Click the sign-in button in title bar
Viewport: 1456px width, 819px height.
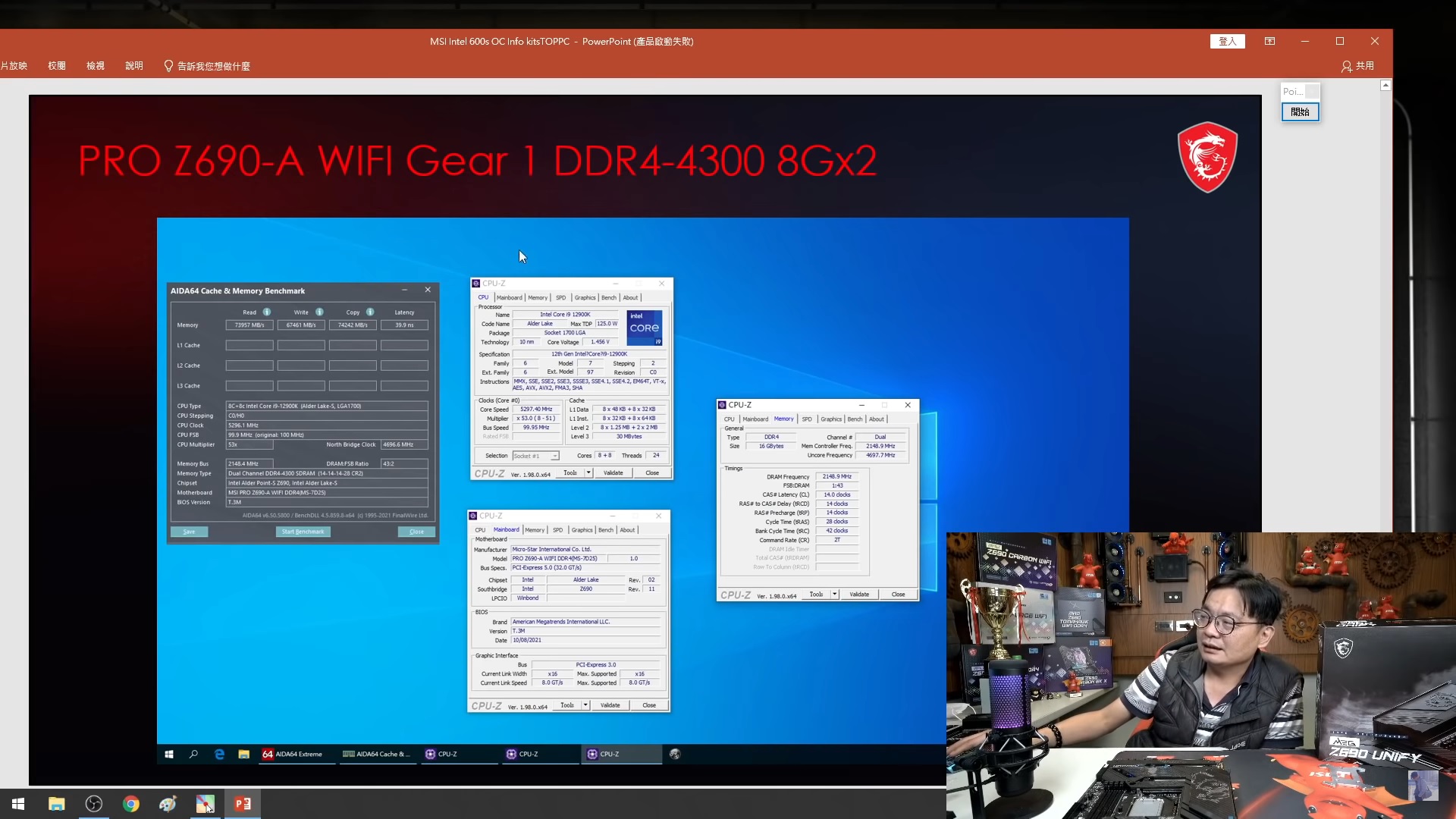coord(1228,42)
